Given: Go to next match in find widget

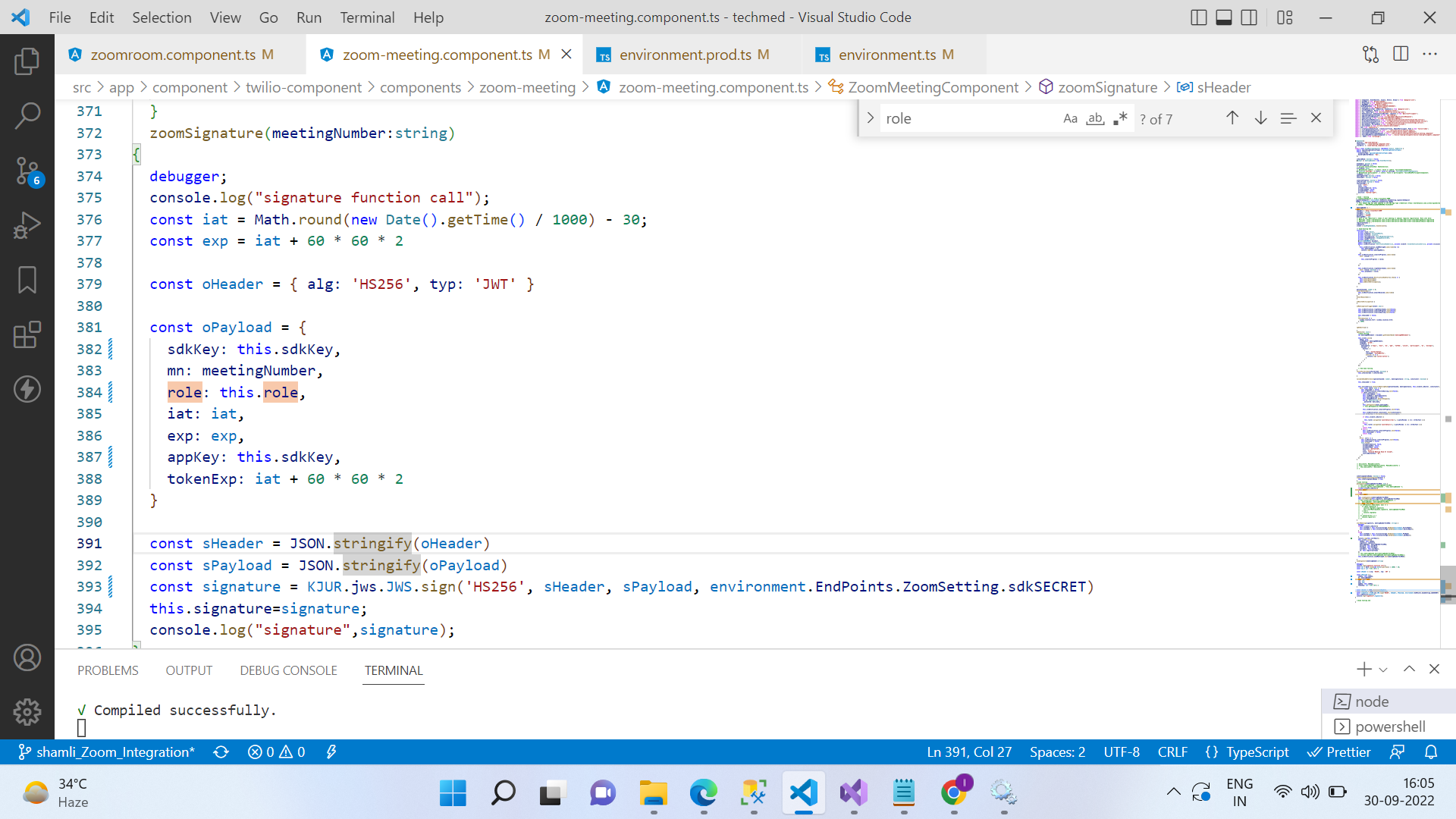Looking at the screenshot, I should coord(1260,118).
